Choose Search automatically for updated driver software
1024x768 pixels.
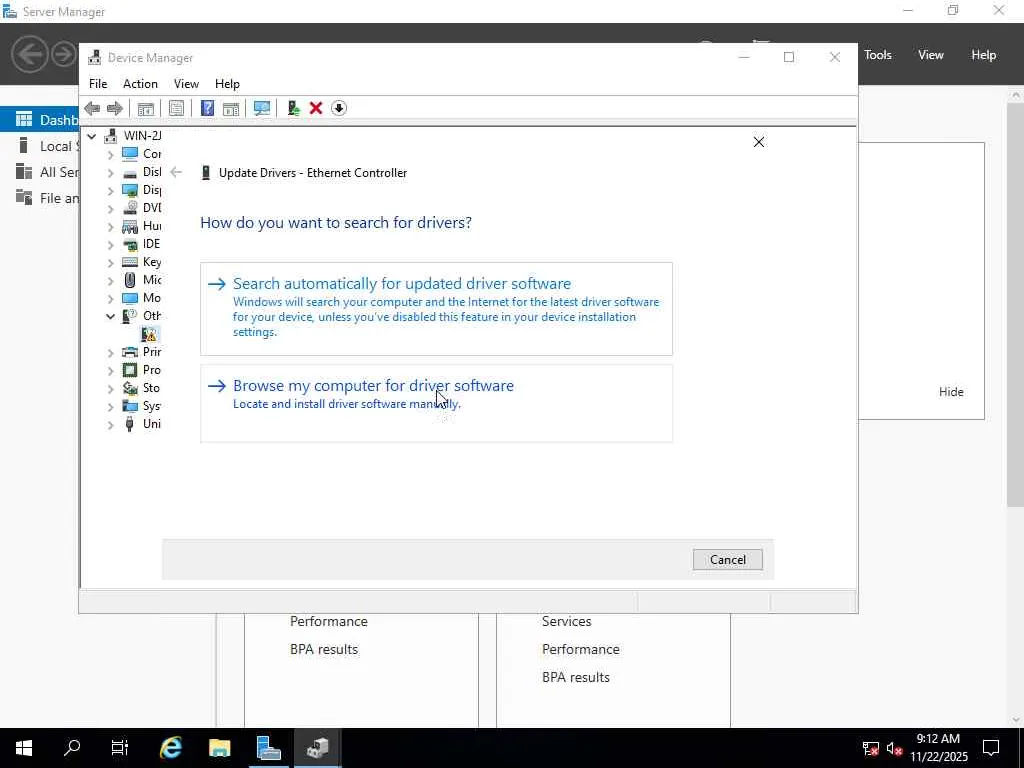coord(436,309)
